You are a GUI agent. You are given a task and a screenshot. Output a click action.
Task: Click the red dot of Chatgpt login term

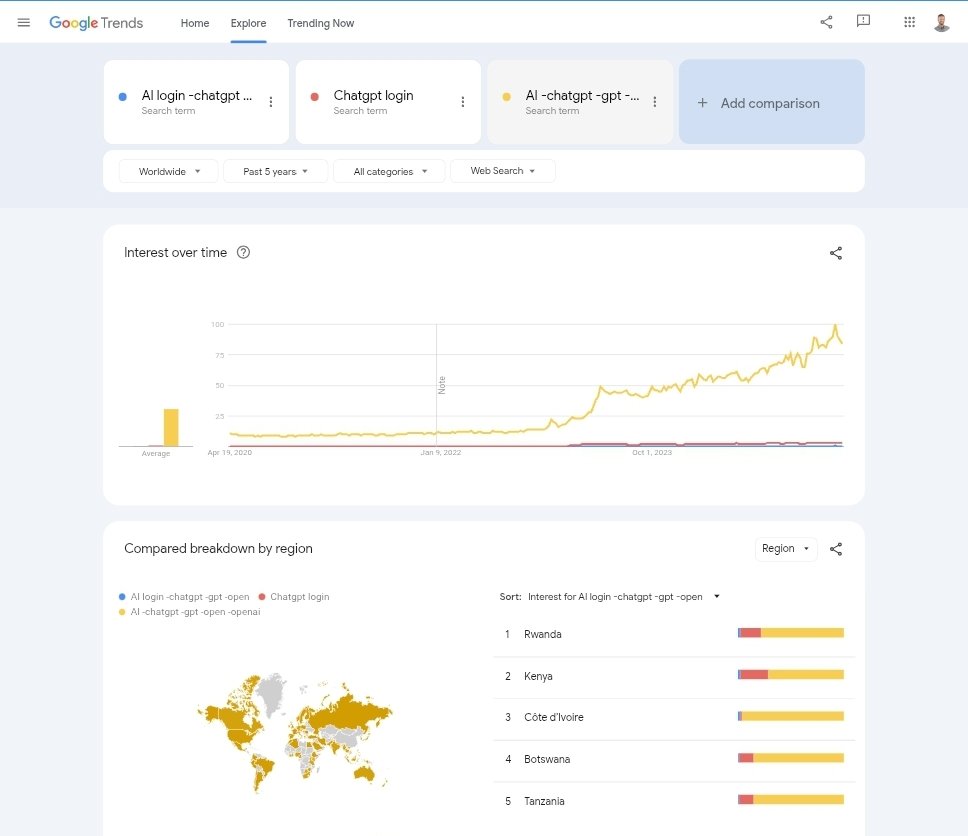[x=314, y=96]
